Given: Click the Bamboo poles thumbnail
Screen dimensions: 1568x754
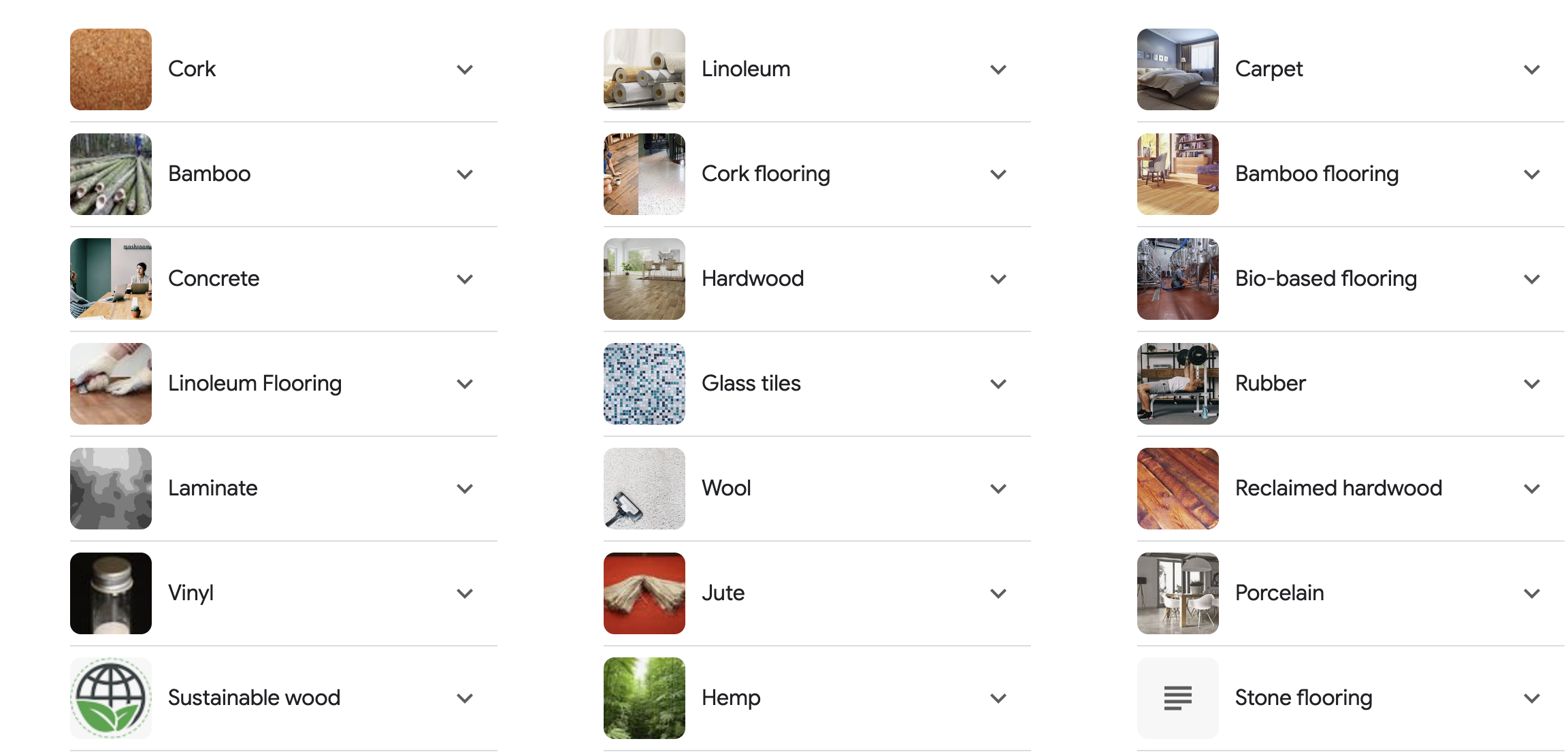Looking at the screenshot, I should tap(110, 174).
